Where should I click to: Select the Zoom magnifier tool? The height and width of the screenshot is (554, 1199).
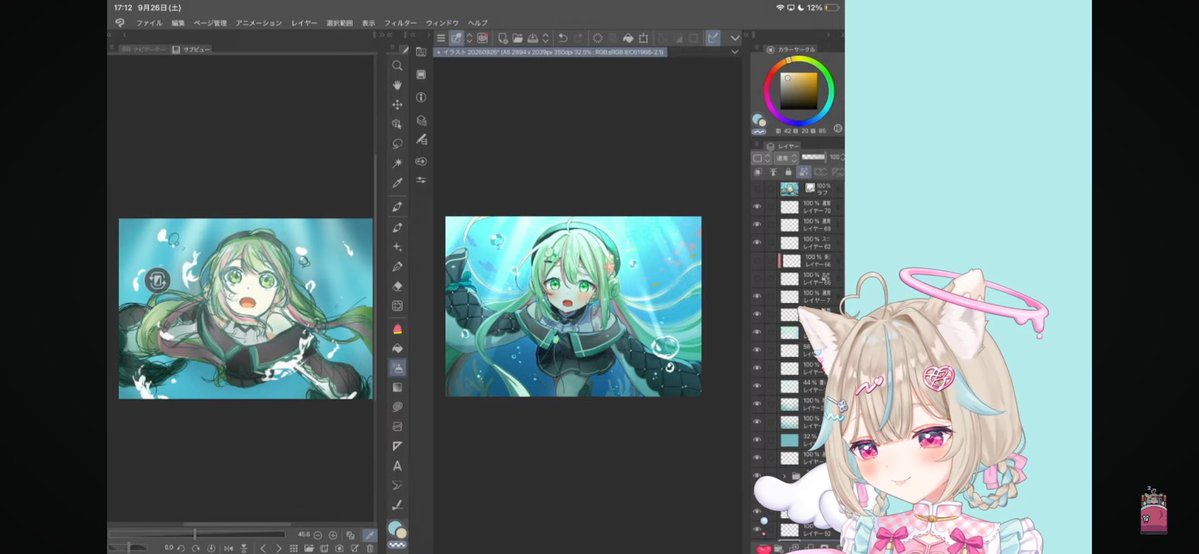point(398,66)
